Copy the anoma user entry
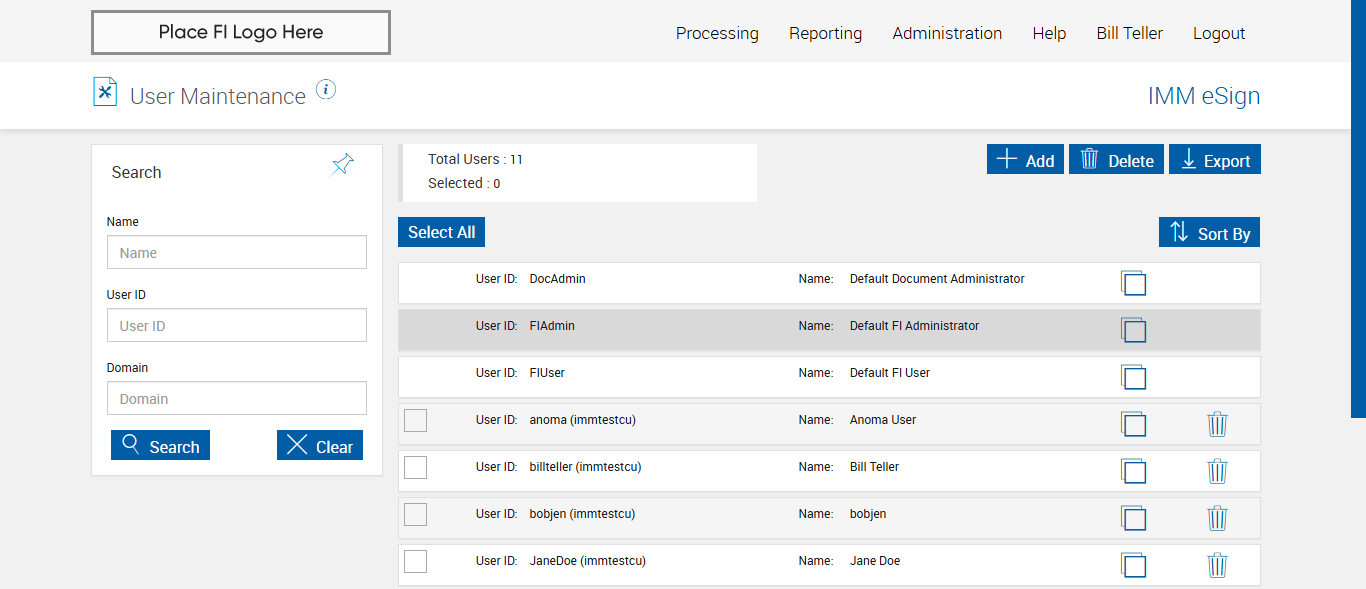The width and height of the screenshot is (1366, 589). coord(1133,424)
